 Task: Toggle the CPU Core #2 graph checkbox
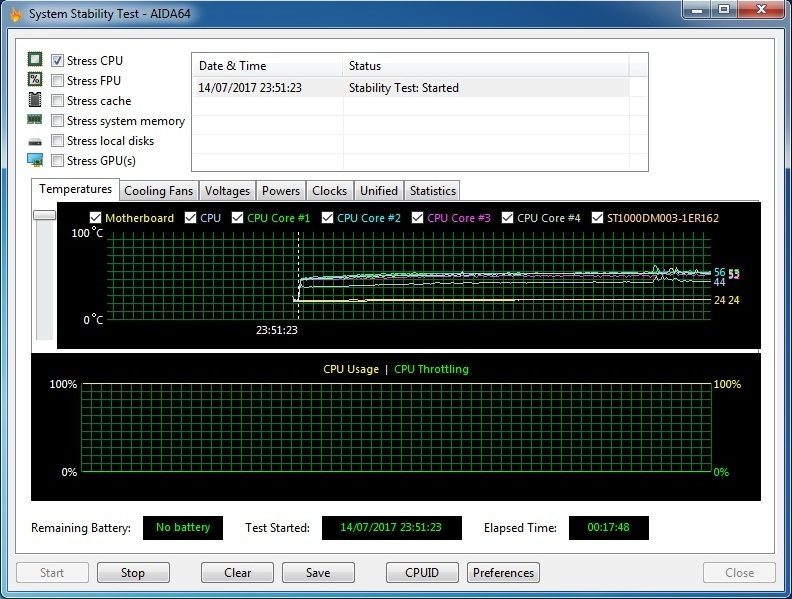coord(327,218)
